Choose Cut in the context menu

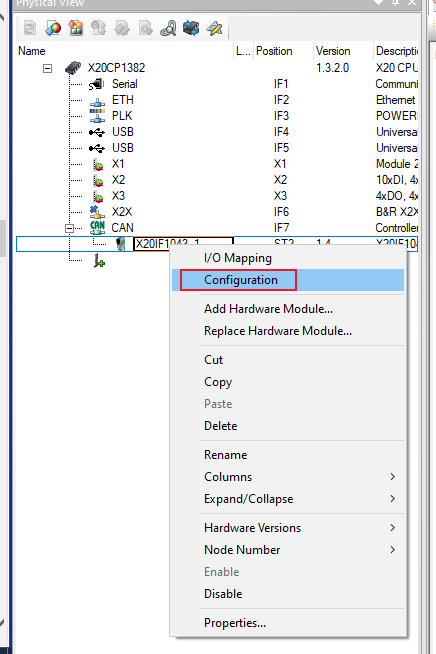pyautogui.click(x=214, y=360)
